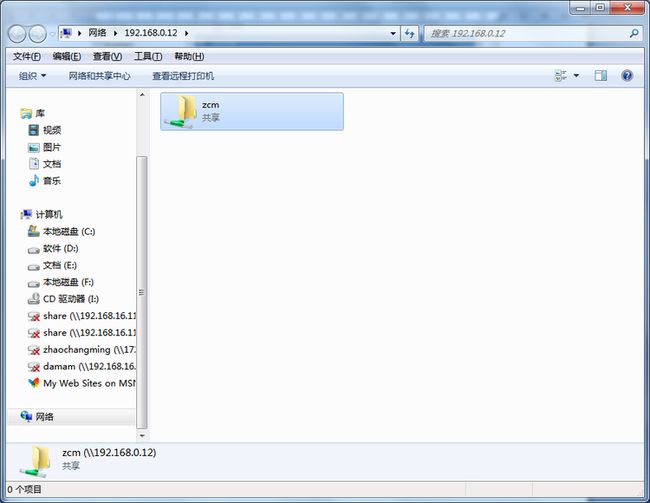The width and height of the screenshot is (650, 503).
Task: Open the address bar history dropdown
Action: point(393,33)
